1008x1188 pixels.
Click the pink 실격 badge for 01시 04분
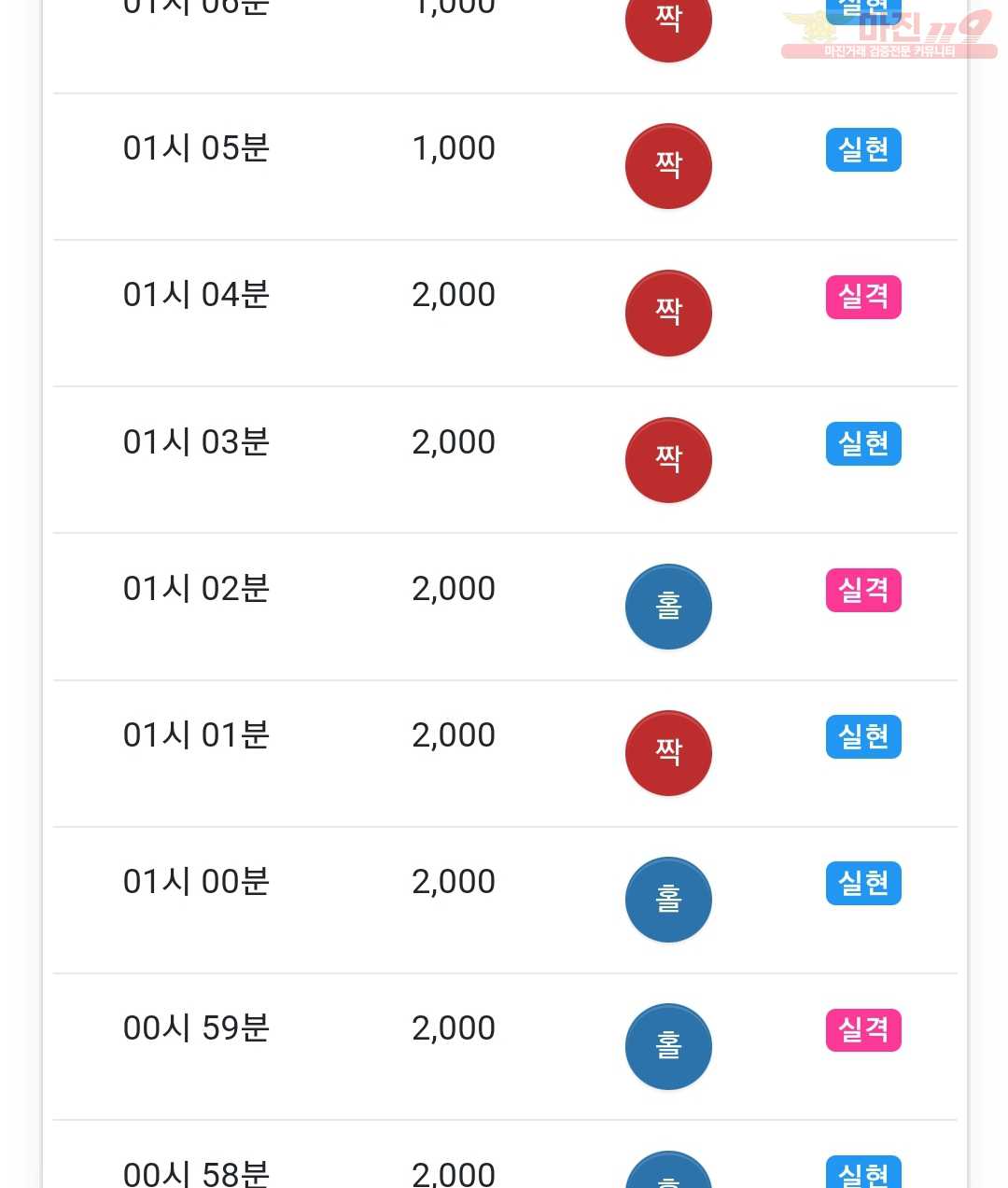[x=863, y=297]
